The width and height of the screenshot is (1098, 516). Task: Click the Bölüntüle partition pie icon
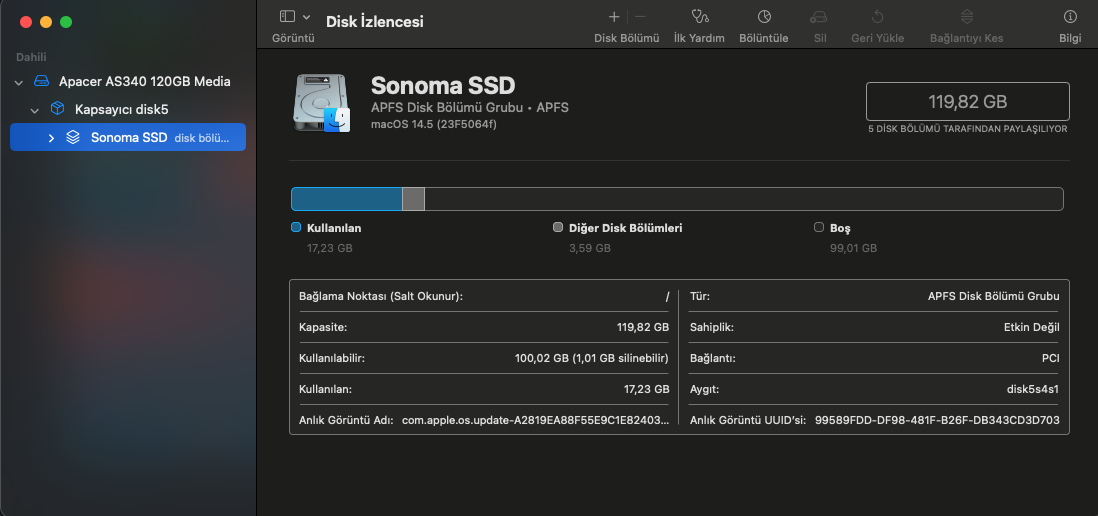point(763,17)
